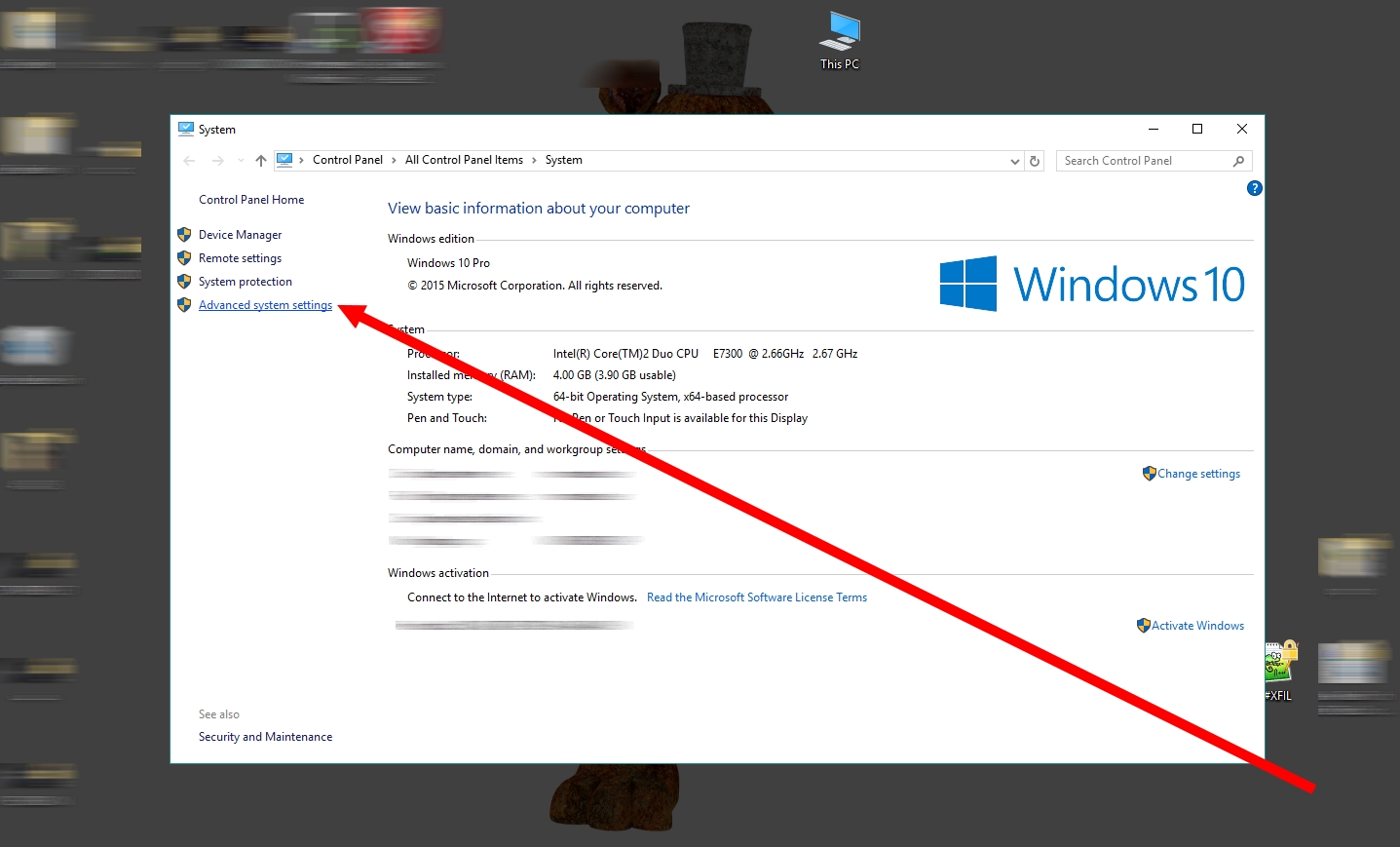Image resolution: width=1400 pixels, height=847 pixels.
Task: Open the address bar history dropdown
Action: 1015,162
